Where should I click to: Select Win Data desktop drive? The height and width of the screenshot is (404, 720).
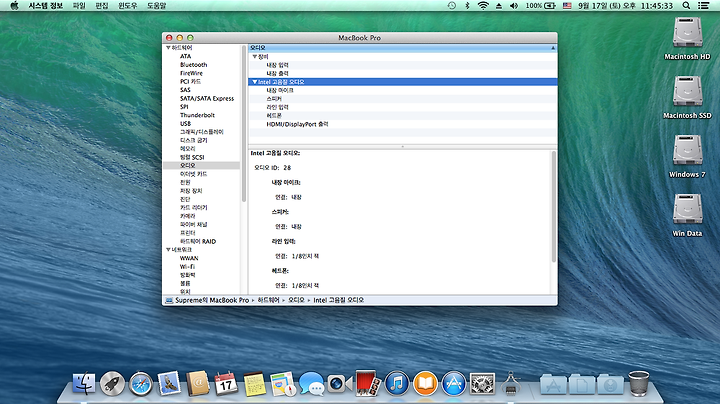[687, 215]
